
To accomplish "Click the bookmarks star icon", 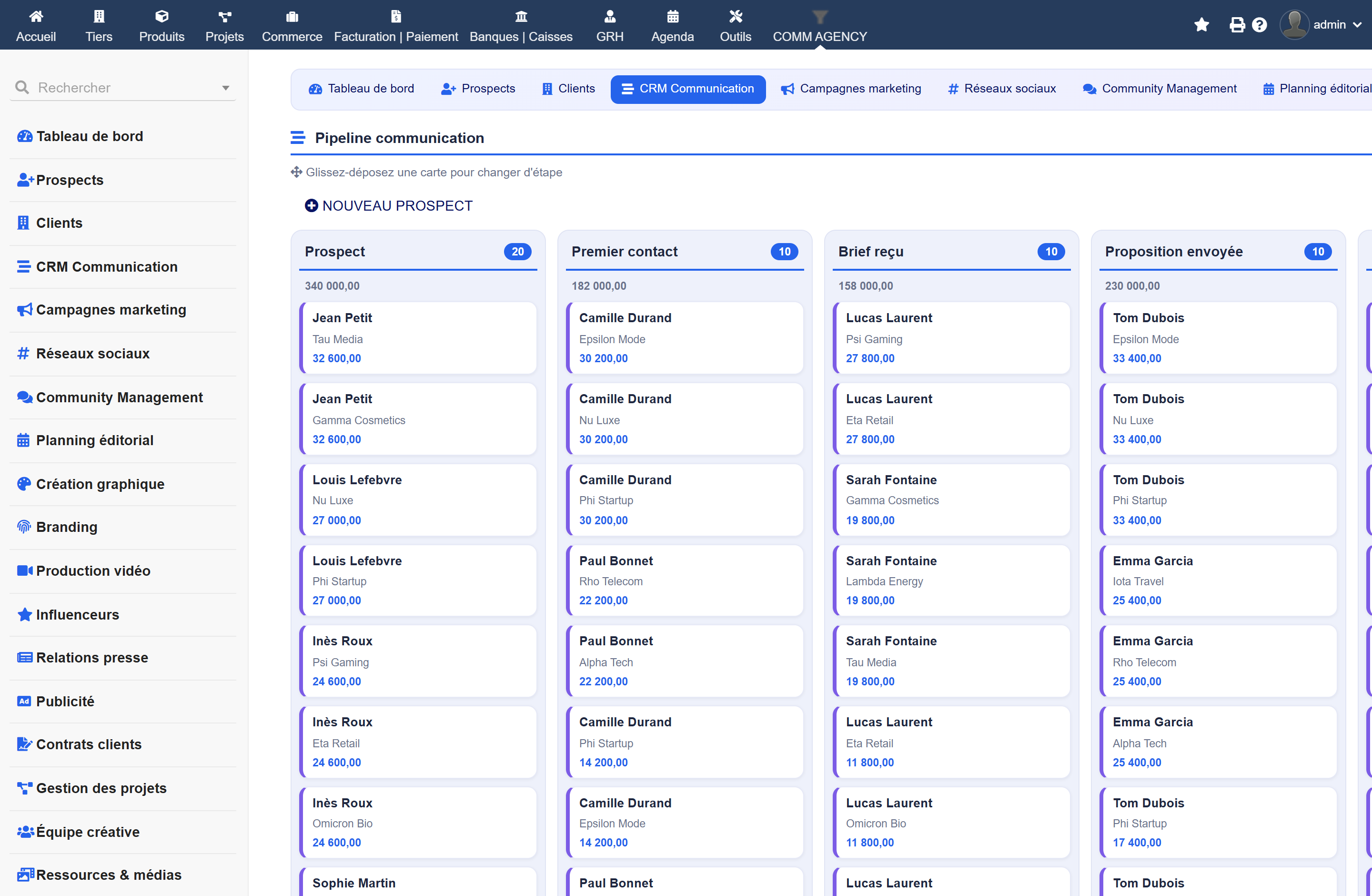I will click(x=1201, y=25).
